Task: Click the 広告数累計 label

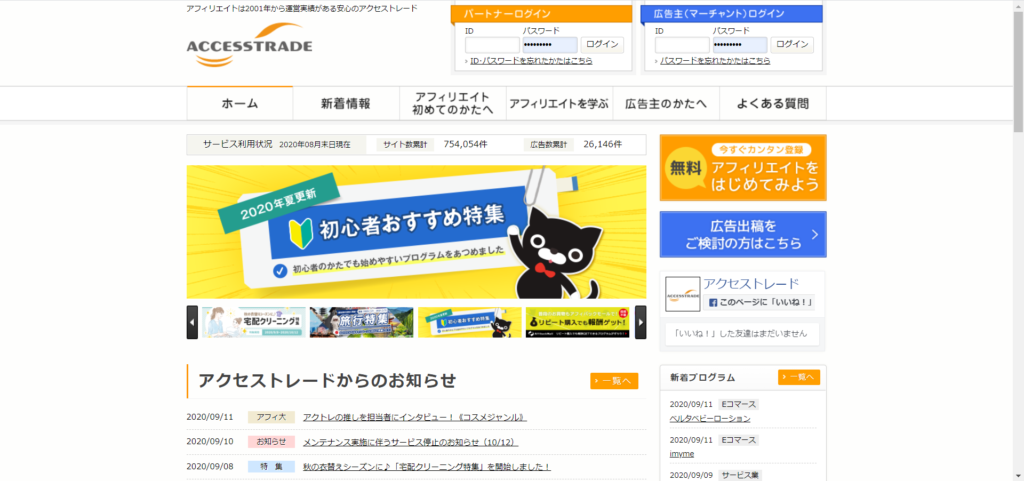Action: pos(549,144)
